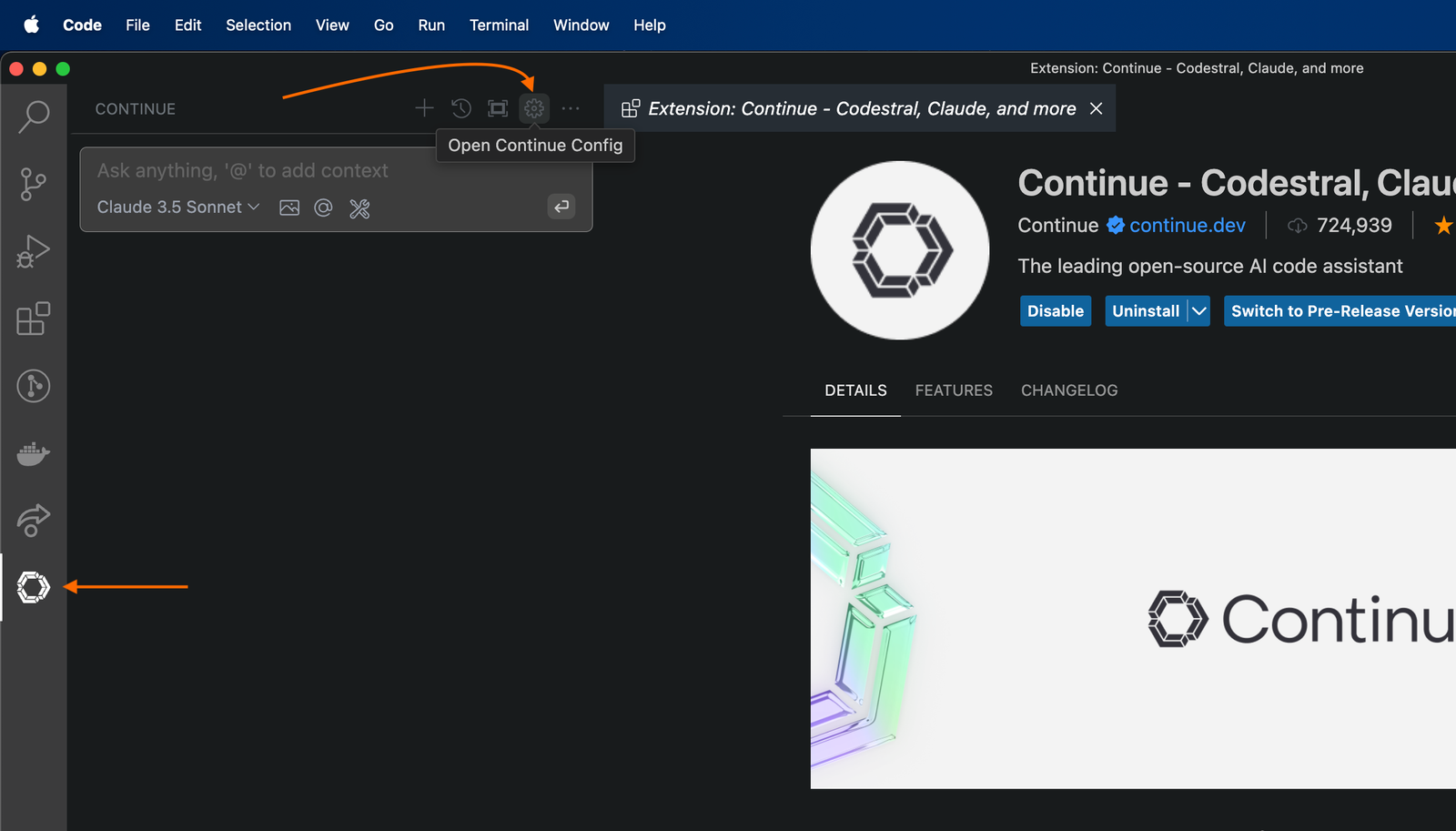Open Continue in fullscreen mode
Viewport: 1456px width, 831px height.
pos(497,108)
